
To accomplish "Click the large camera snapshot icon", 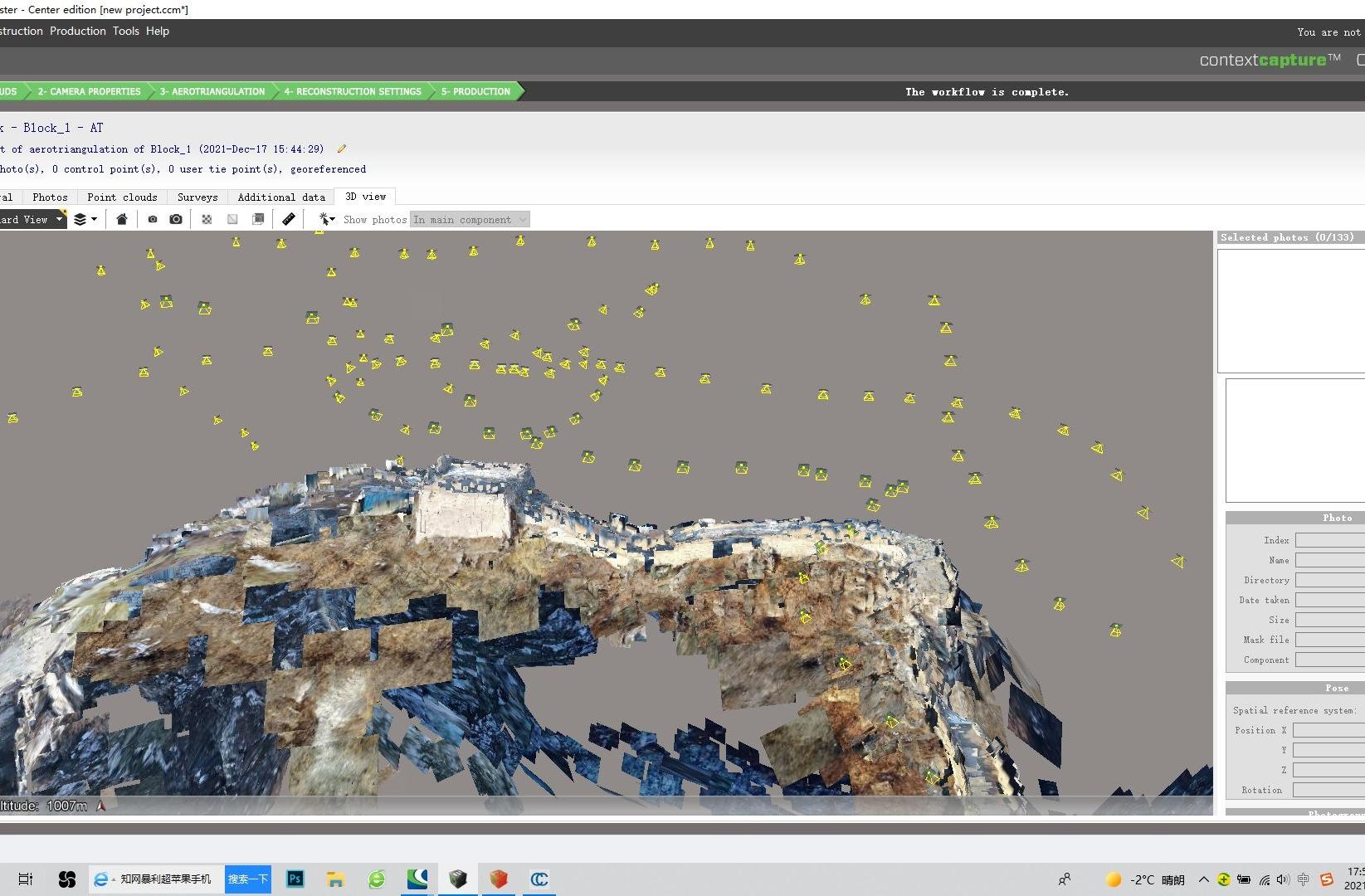I will click(x=176, y=219).
